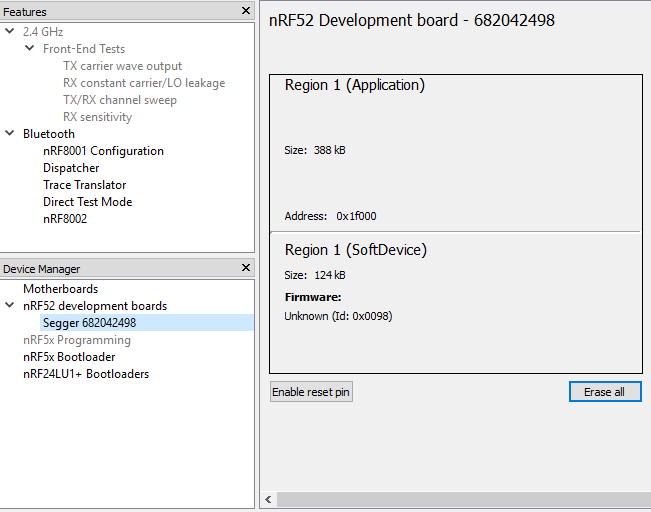Image resolution: width=651 pixels, height=512 pixels.
Task: Click the Bluetooth label
Action: [49, 134]
